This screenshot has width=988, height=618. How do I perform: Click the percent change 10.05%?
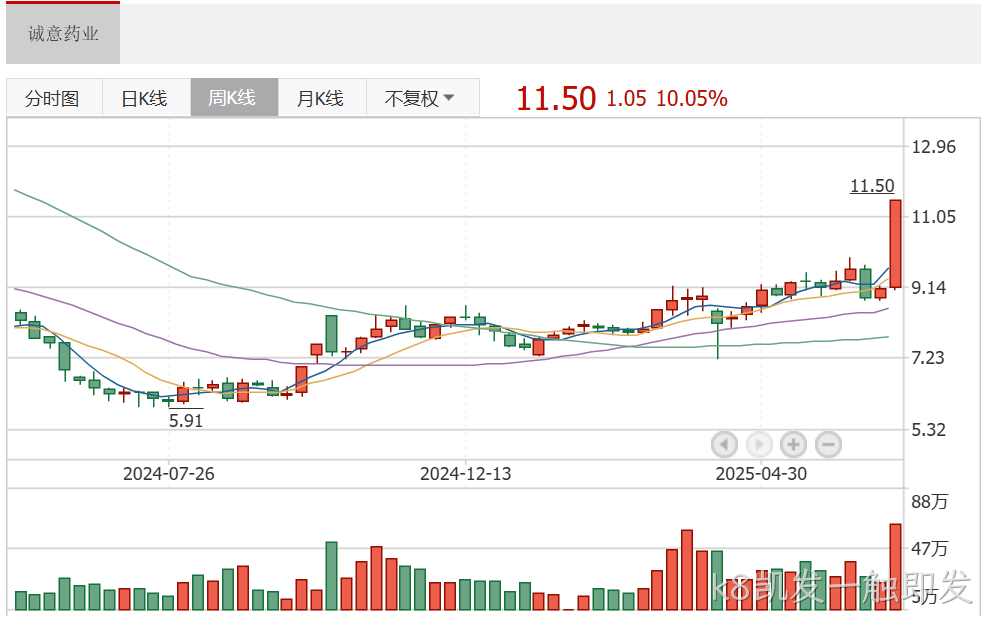click(692, 99)
